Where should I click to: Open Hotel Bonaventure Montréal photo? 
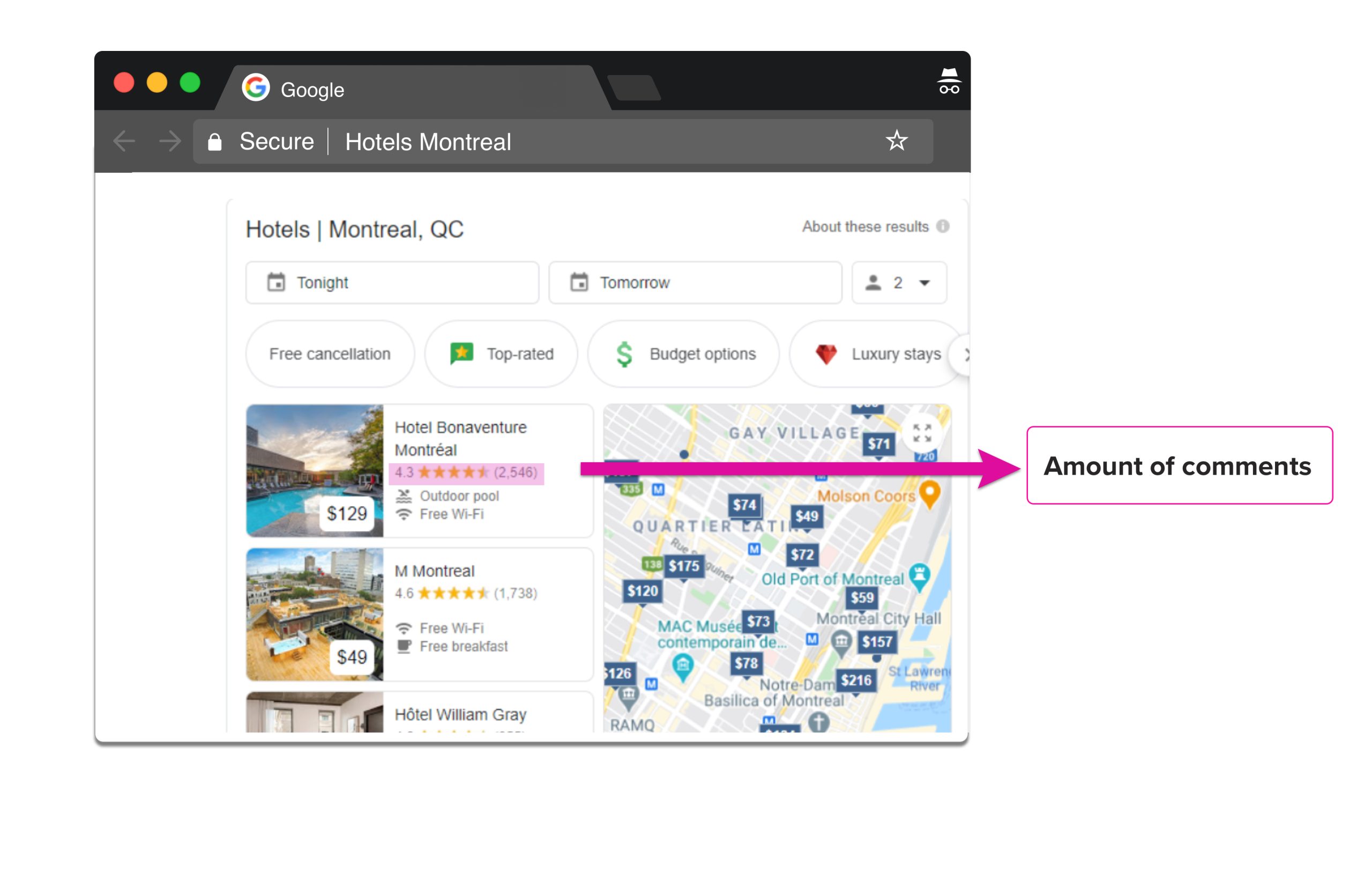315,471
